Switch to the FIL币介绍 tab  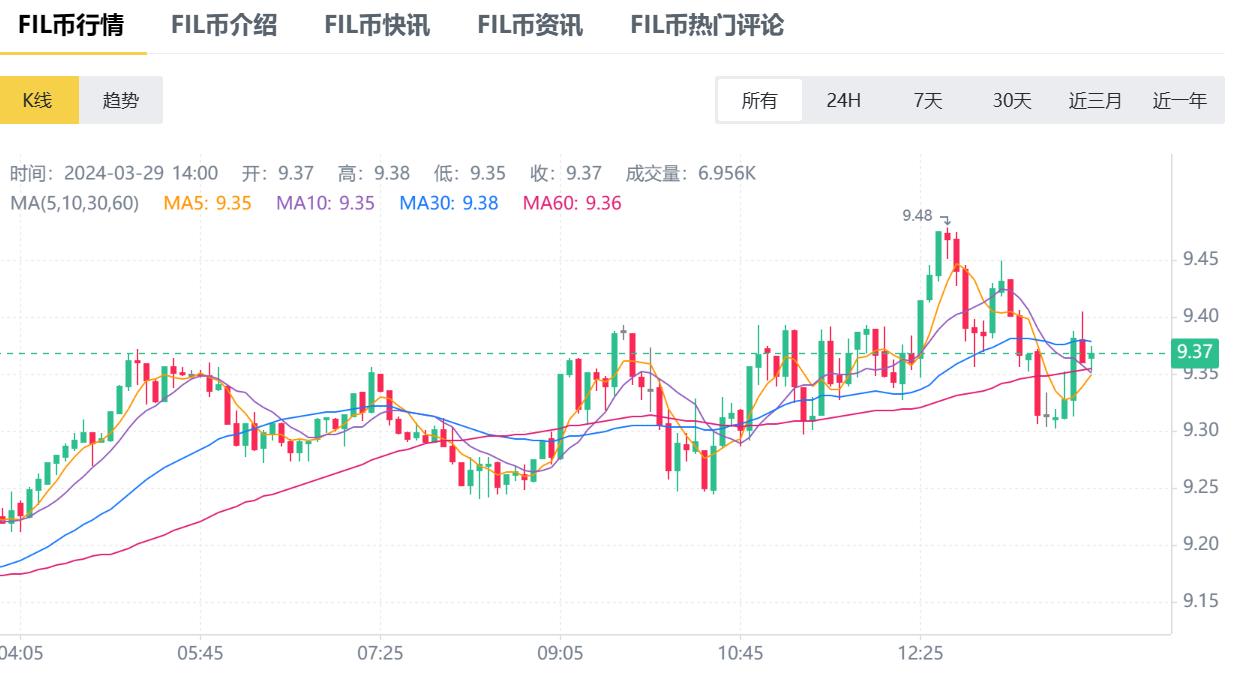coord(224,25)
